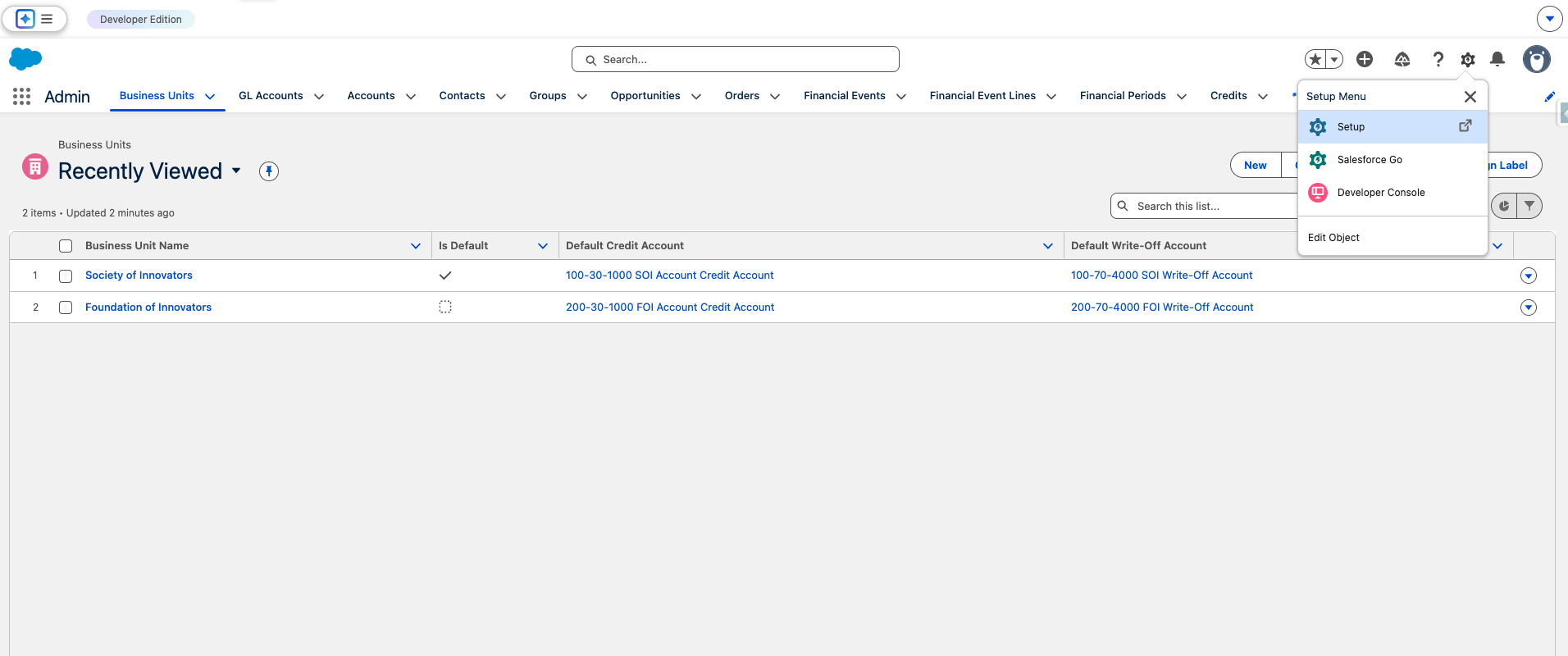
Task: Switch to the Financial Event Lines tab
Action: (982, 96)
